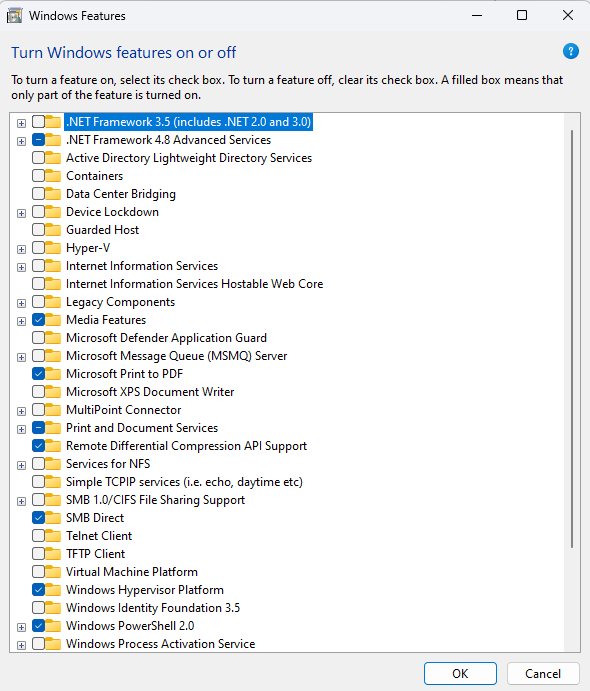Click folder icon beside Windows Identity Foundation 3.5
Viewport: 590px width, 691px height.
pos(53,608)
